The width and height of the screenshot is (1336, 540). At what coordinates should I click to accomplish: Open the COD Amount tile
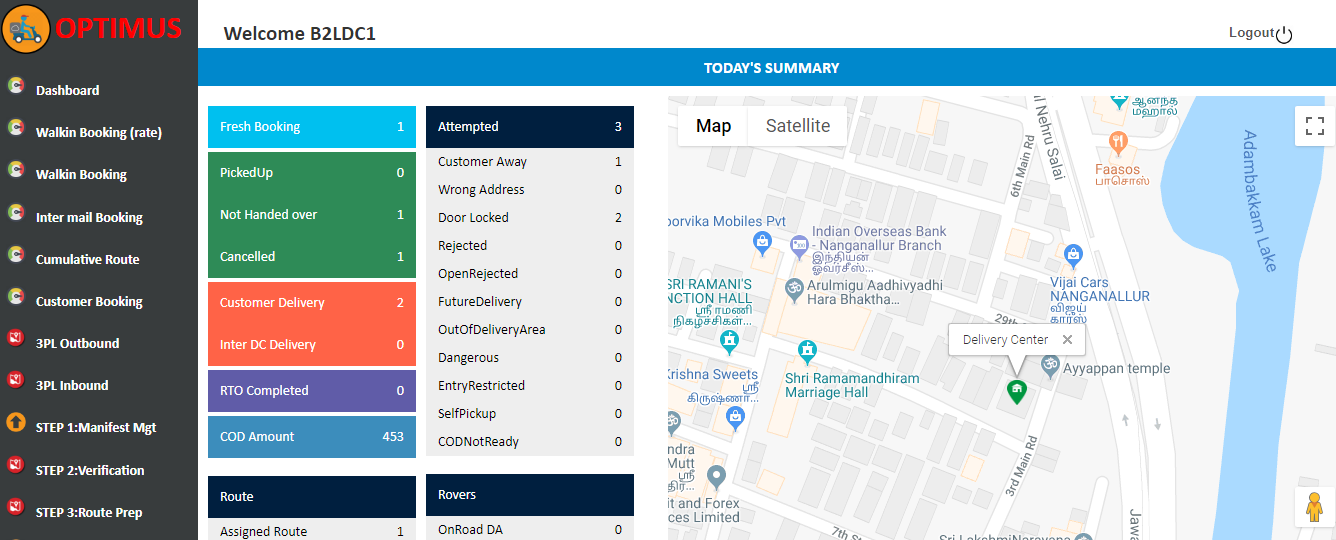[x=311, y=437]
